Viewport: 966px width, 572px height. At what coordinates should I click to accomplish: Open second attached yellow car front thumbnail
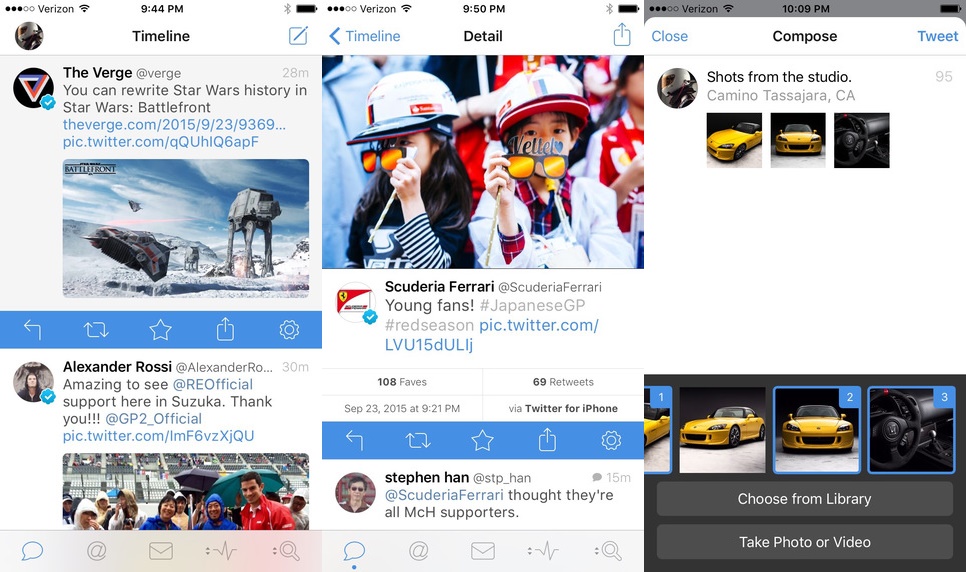click(798, 140)
